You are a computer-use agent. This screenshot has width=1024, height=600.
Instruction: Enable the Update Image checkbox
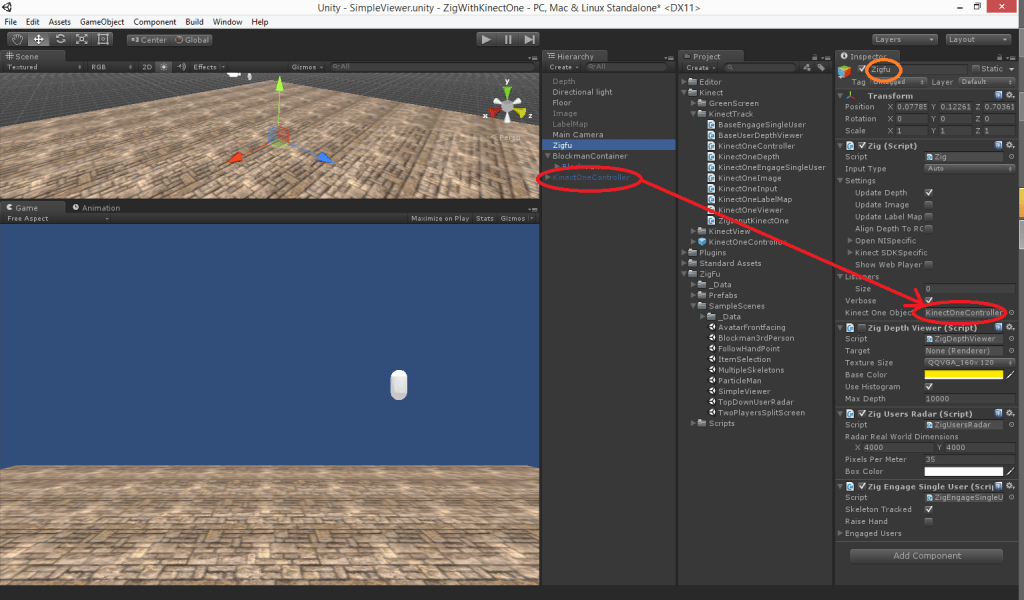(x=929, y=204)
